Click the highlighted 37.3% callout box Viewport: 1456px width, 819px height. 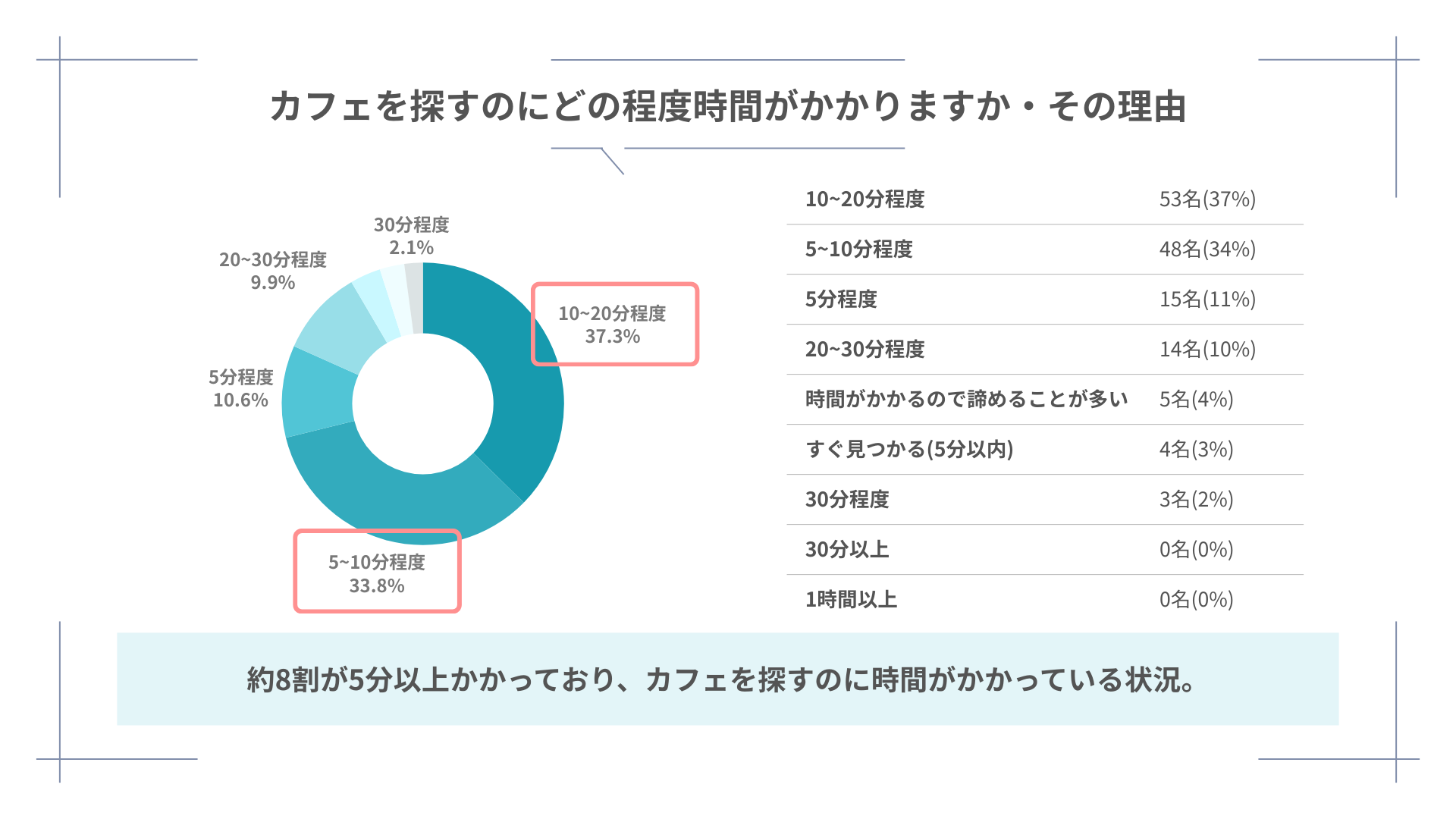pyautogui.click(x=613, y=325)
